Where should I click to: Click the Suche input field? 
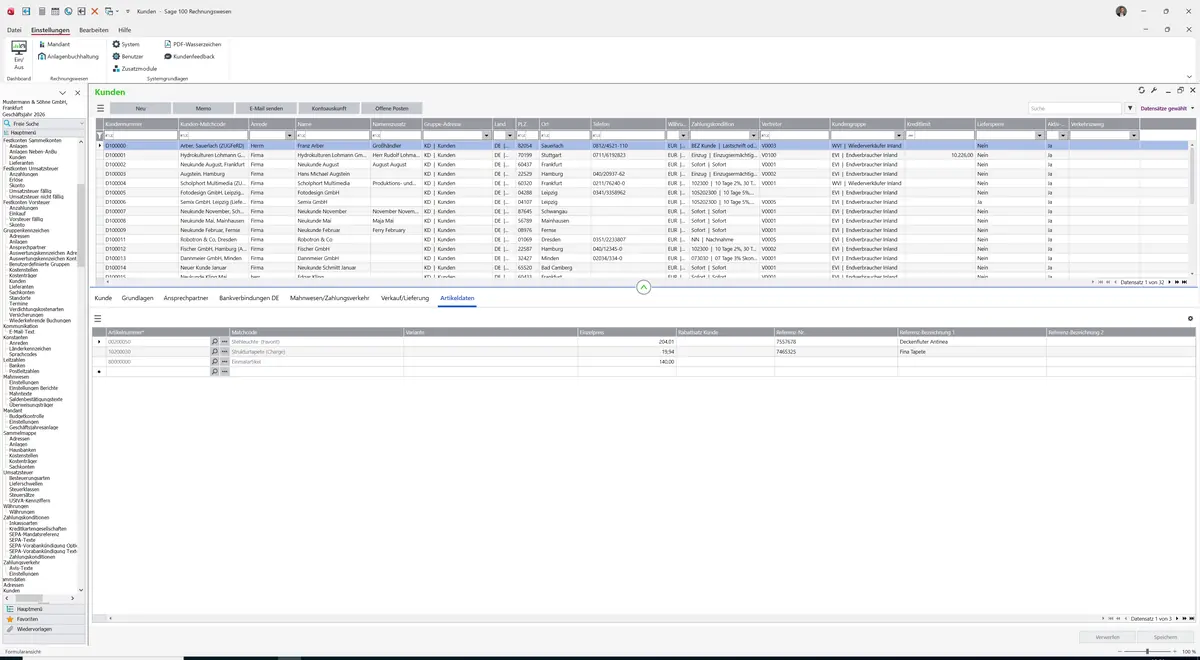1075,108
